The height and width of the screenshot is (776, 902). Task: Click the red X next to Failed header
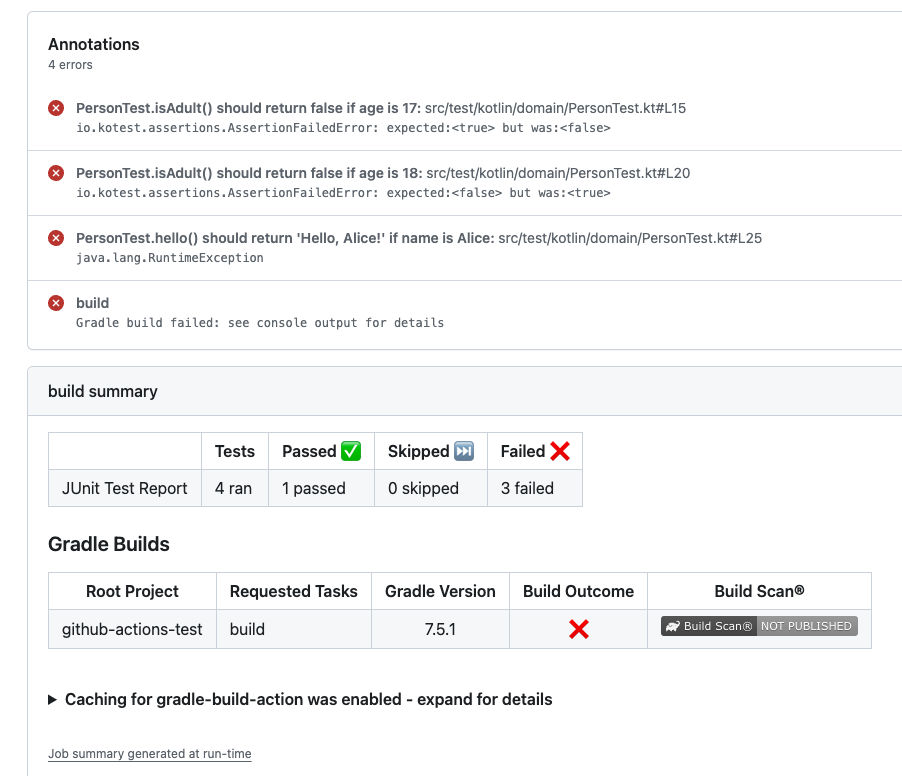pyautogui.click(x=560, y=451)
